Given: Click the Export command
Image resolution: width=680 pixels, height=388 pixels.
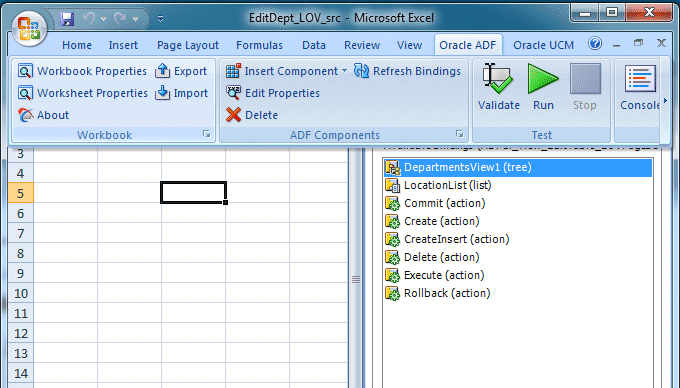Looking at the screenshot, I should click(181, 71).
